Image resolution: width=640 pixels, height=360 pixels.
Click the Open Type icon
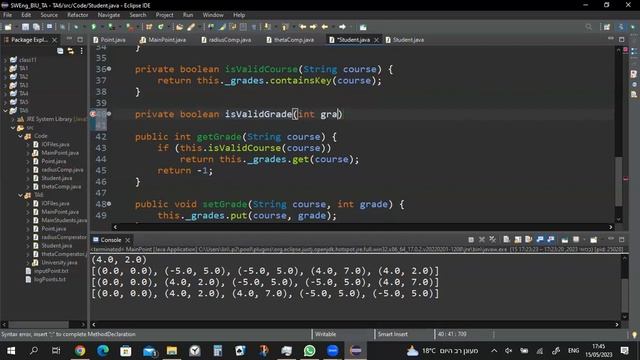coord(179,27)
